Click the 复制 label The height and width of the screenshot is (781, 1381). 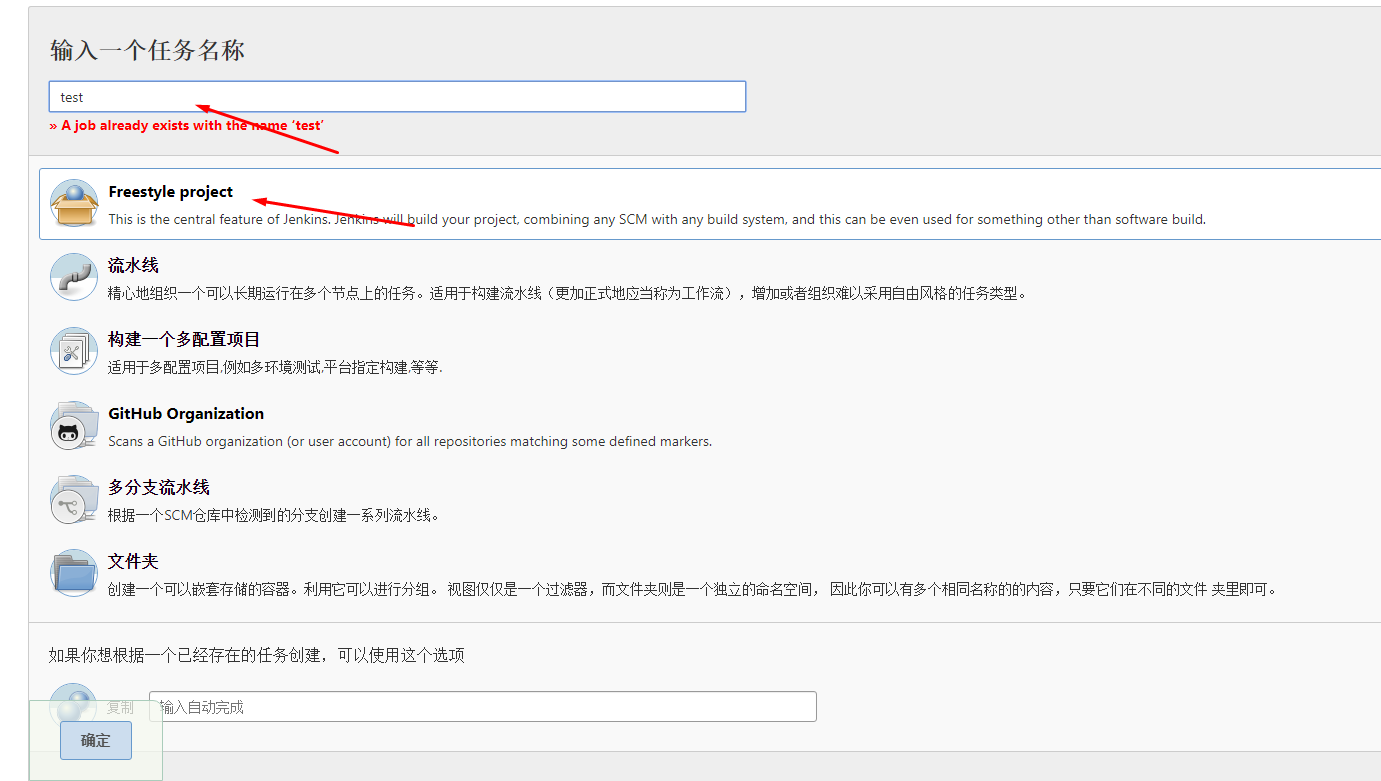120,707
